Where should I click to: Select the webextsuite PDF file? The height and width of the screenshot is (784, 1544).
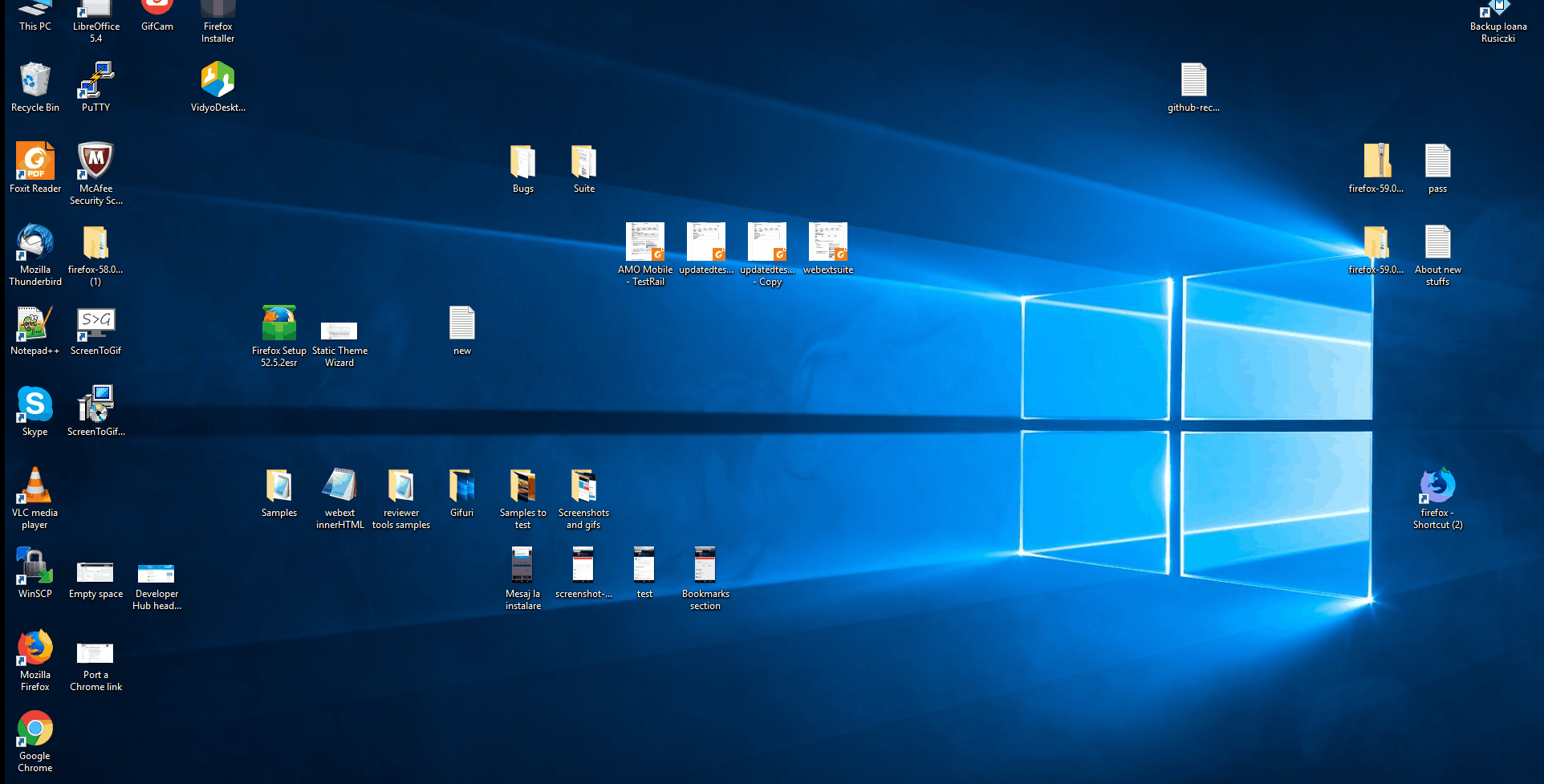[x=828, y=250]
